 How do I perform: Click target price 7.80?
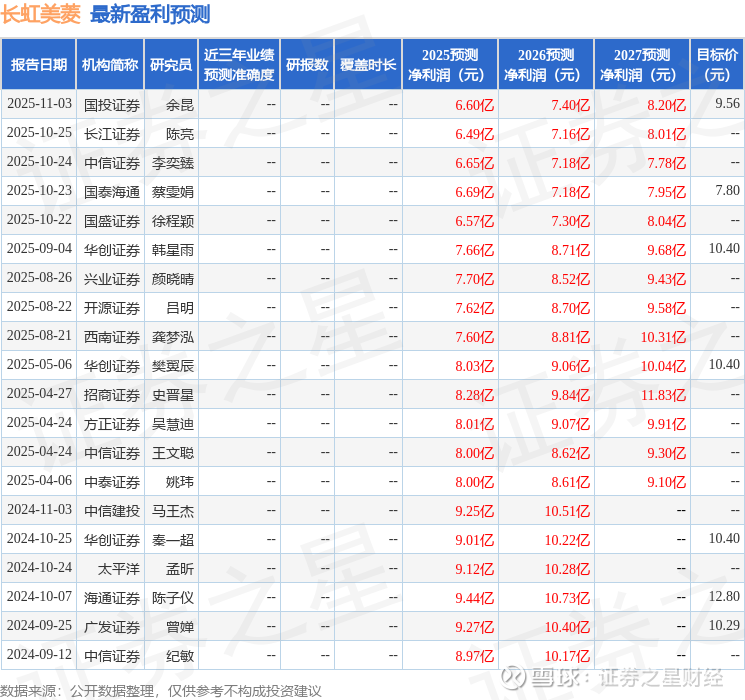pos(727,191)
